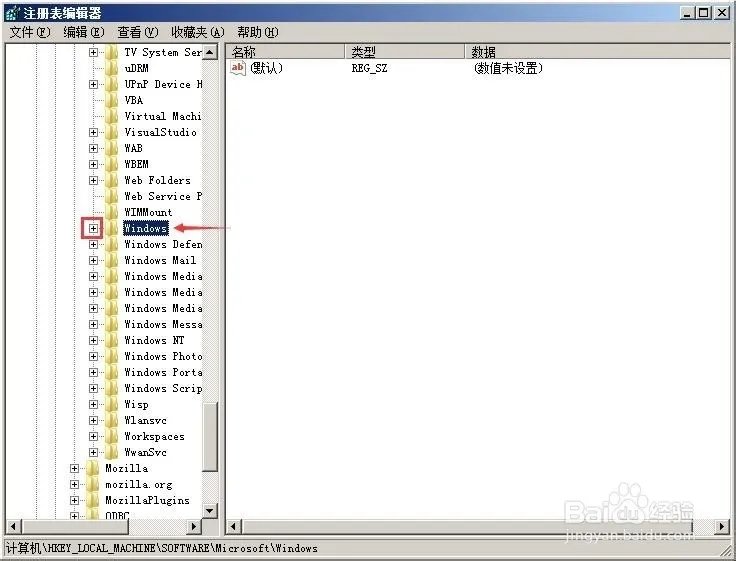Click the Wlansvc folder icon

112,420
